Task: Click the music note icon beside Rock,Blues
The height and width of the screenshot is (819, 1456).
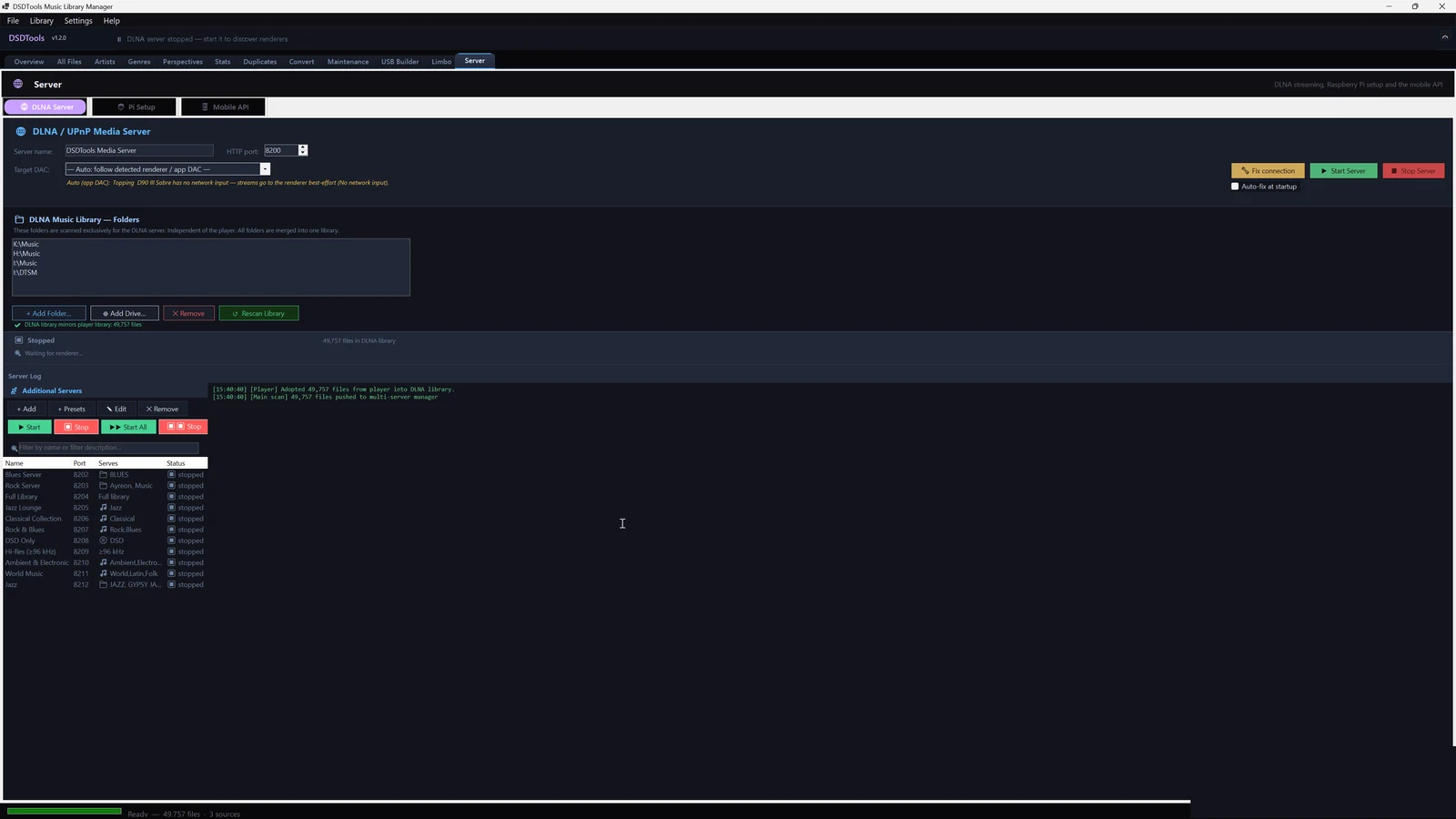Action: (103, 530)
